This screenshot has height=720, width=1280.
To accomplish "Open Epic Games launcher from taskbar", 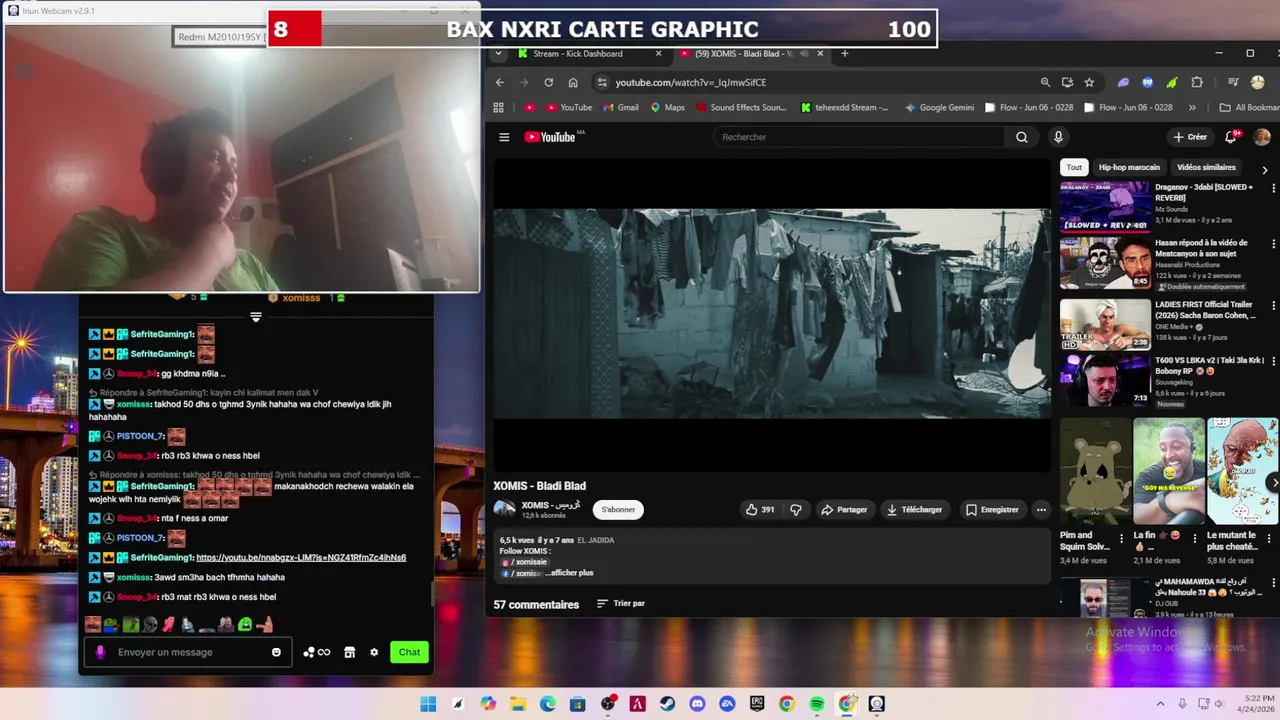I will tap(757, 704).
